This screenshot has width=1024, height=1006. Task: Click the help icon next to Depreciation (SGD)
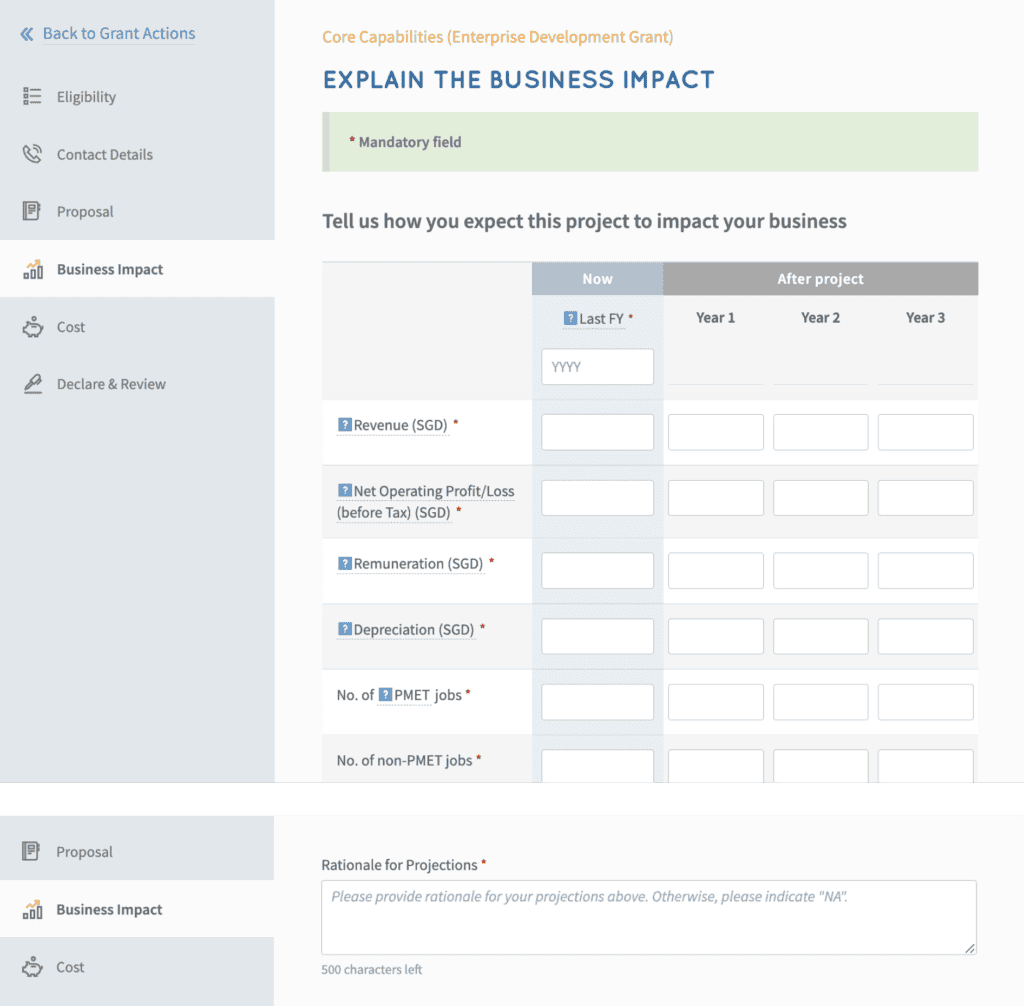point(345,629)
